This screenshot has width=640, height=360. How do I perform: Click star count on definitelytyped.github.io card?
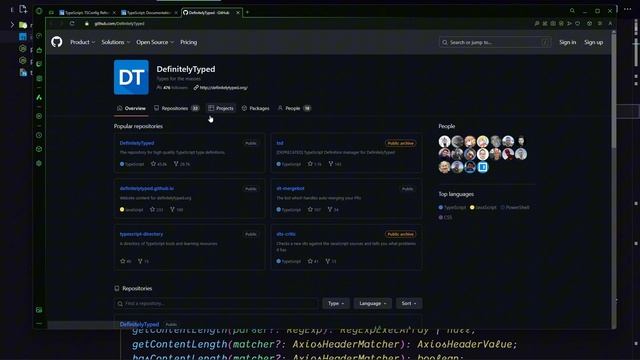click(156, 210)
